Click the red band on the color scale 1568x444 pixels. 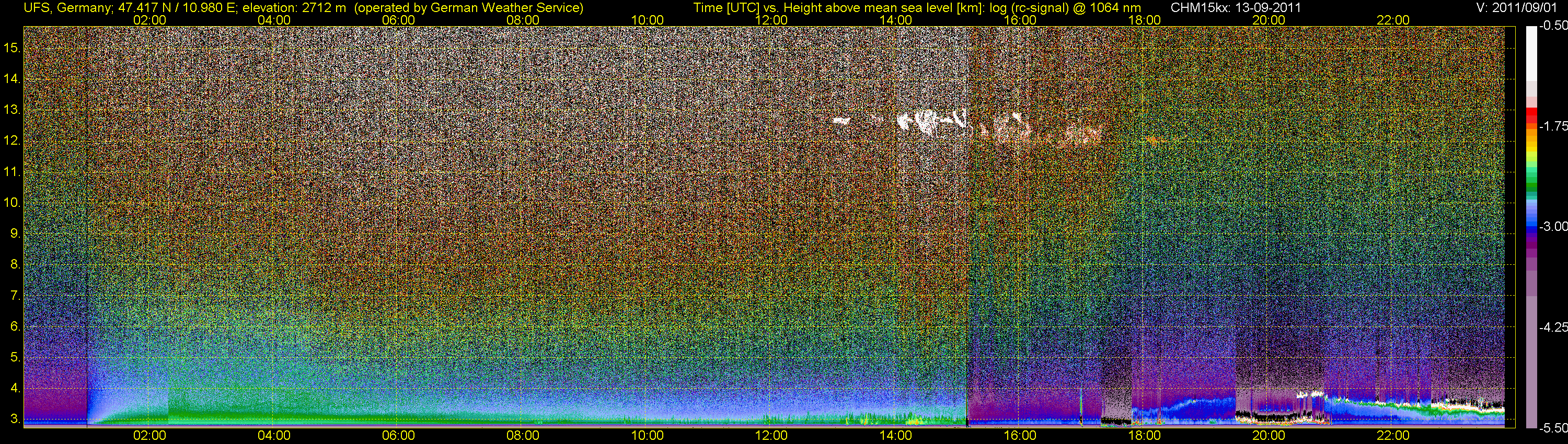pos(1531,116)
